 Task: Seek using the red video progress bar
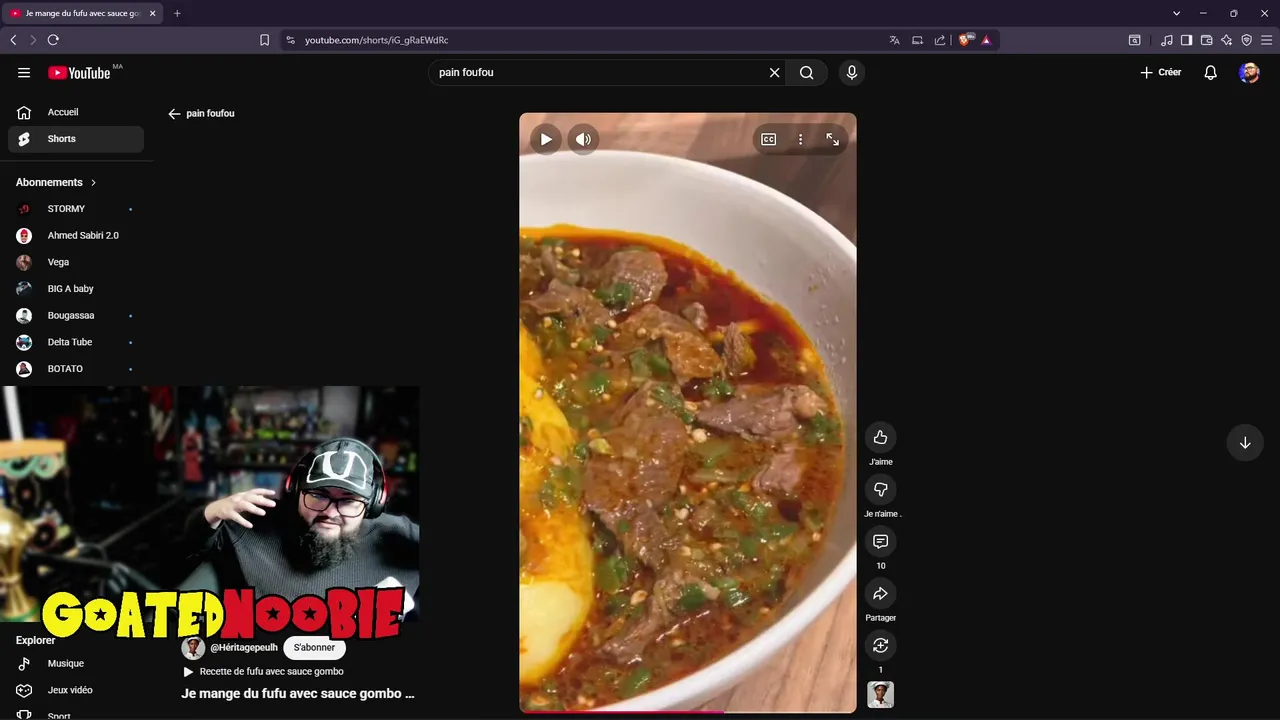click(x=688, y=711)
